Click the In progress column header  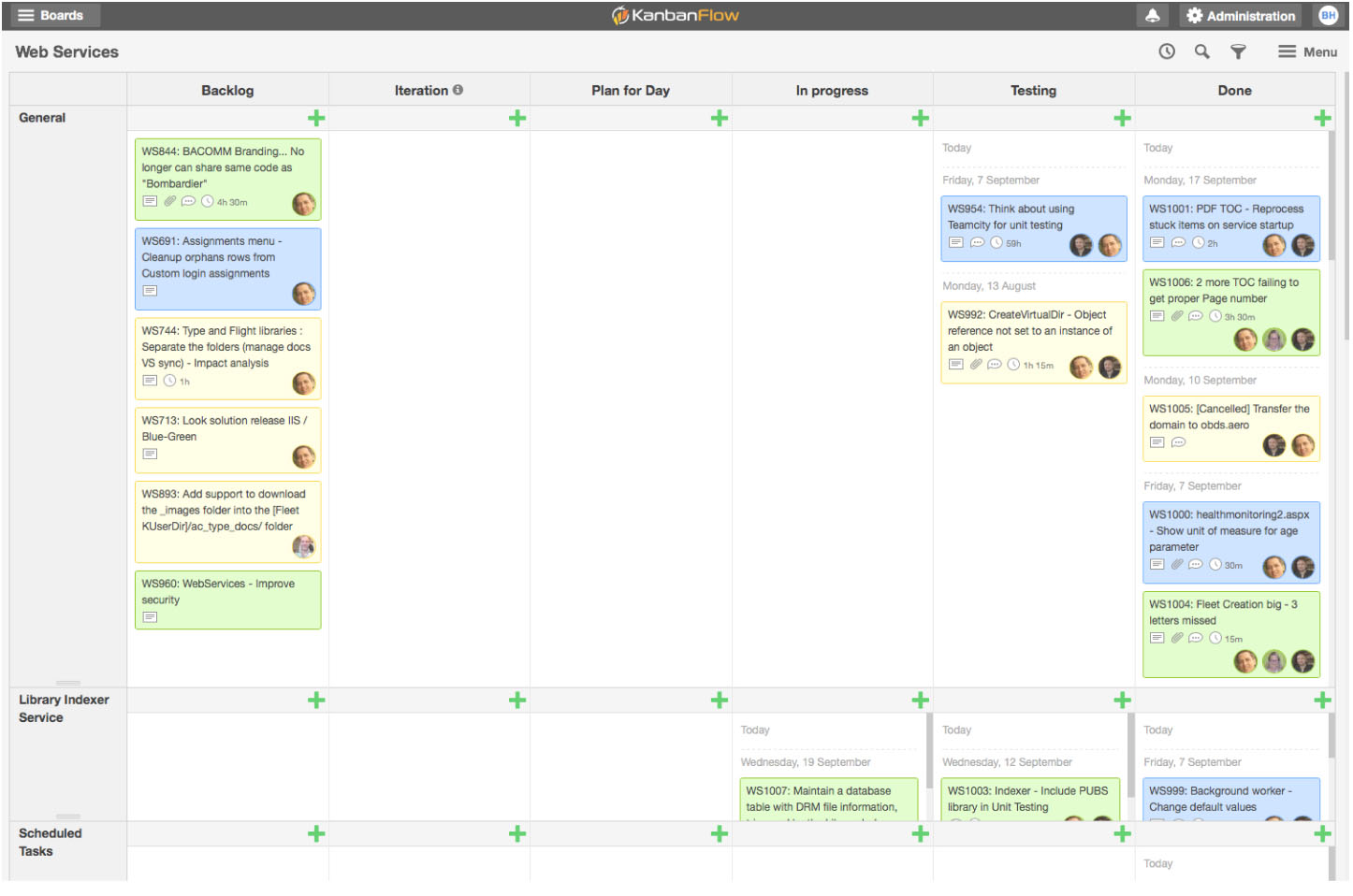832,91
